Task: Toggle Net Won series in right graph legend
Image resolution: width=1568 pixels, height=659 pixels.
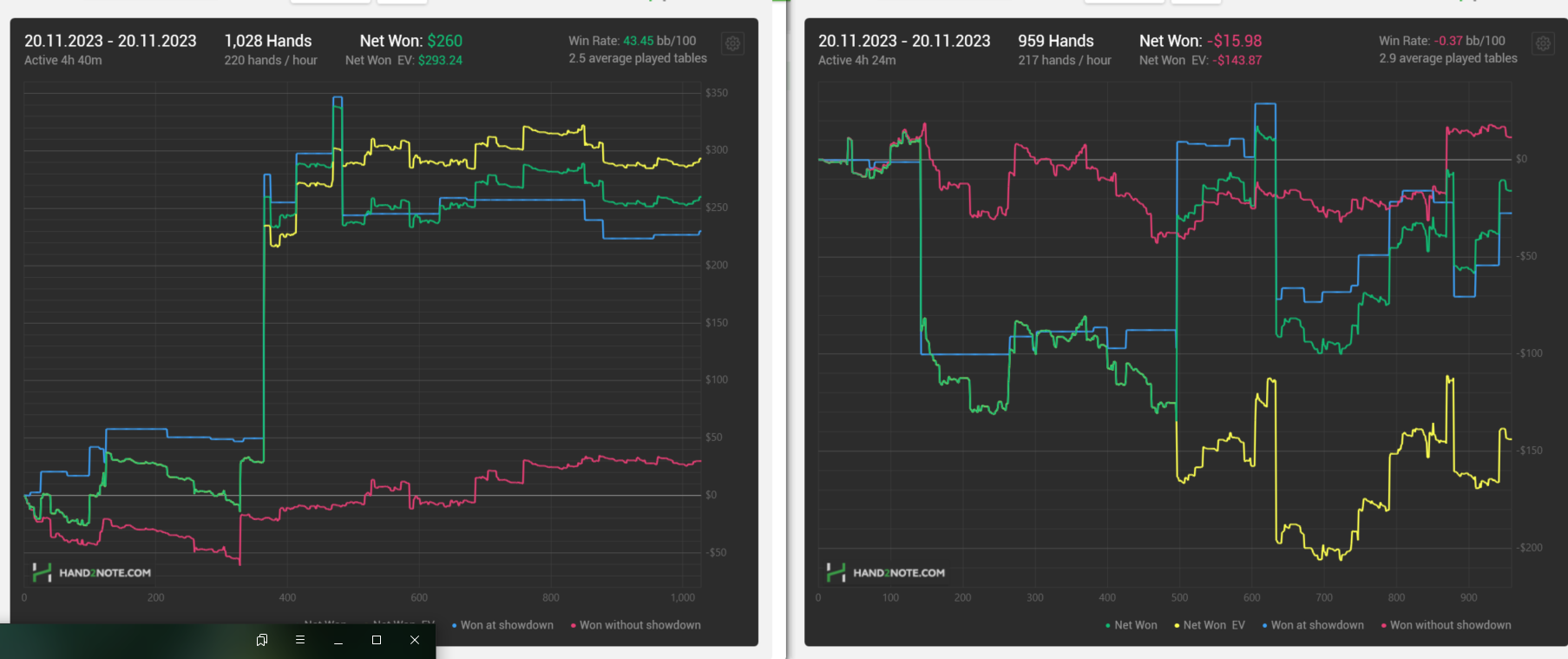Action: tap(1131, 625)
